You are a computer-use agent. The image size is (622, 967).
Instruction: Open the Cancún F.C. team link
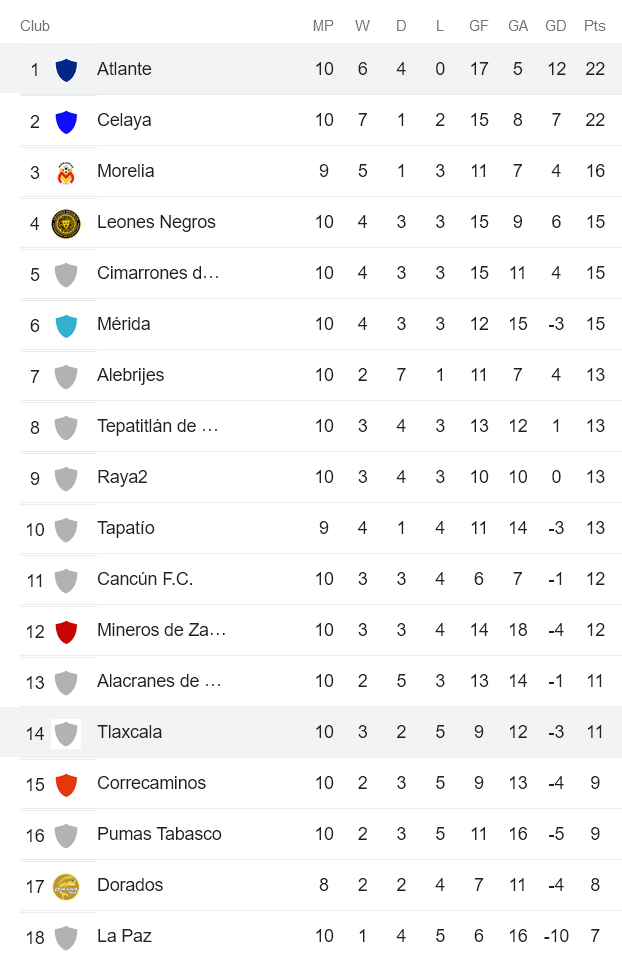tap(145, 579)
